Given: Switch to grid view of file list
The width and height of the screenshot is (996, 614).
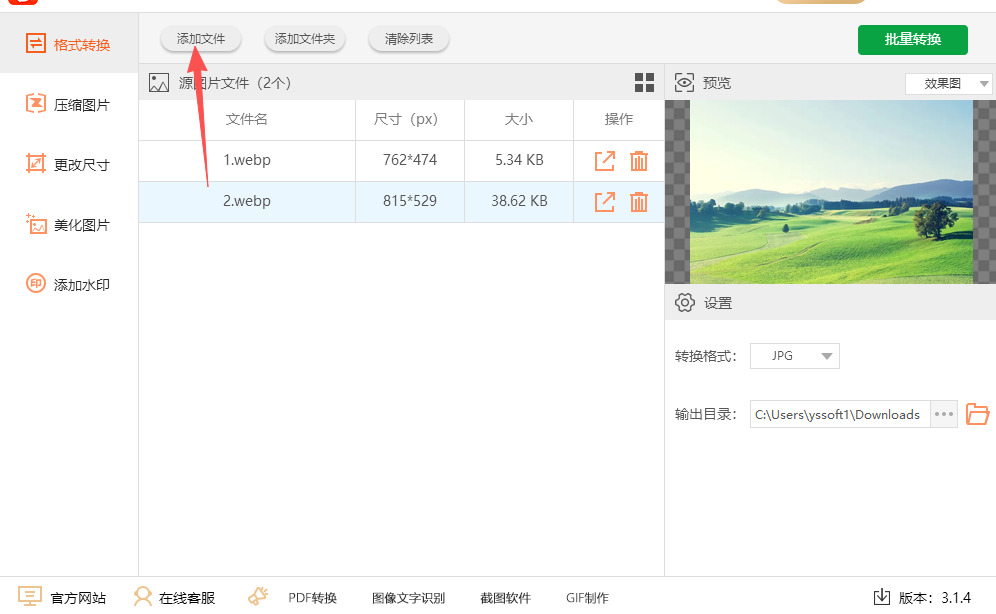Looking at the screenshot, I should click(644, 83).
